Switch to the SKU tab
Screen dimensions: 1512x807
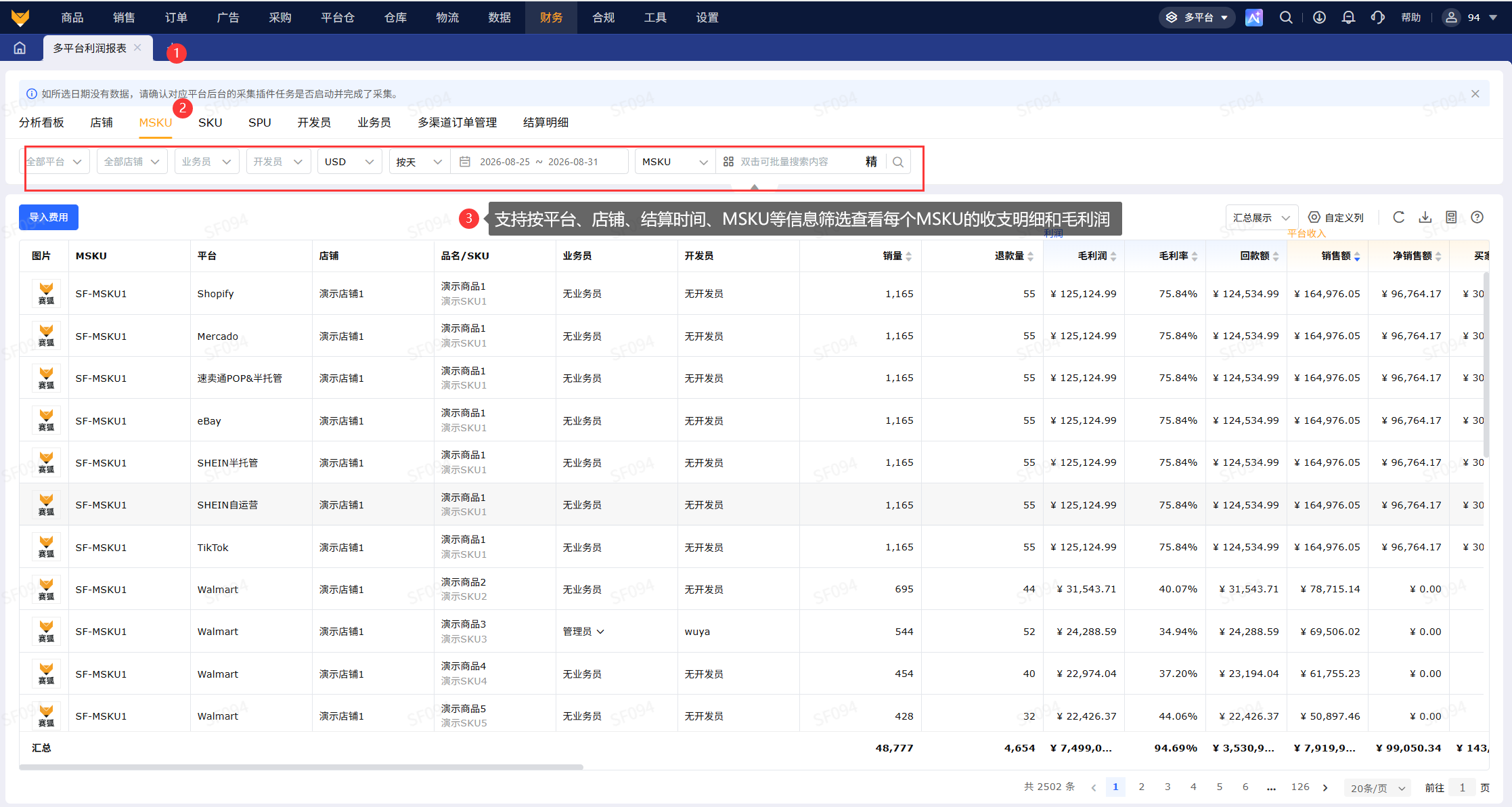pyautogui.click(x=210, y=123)
